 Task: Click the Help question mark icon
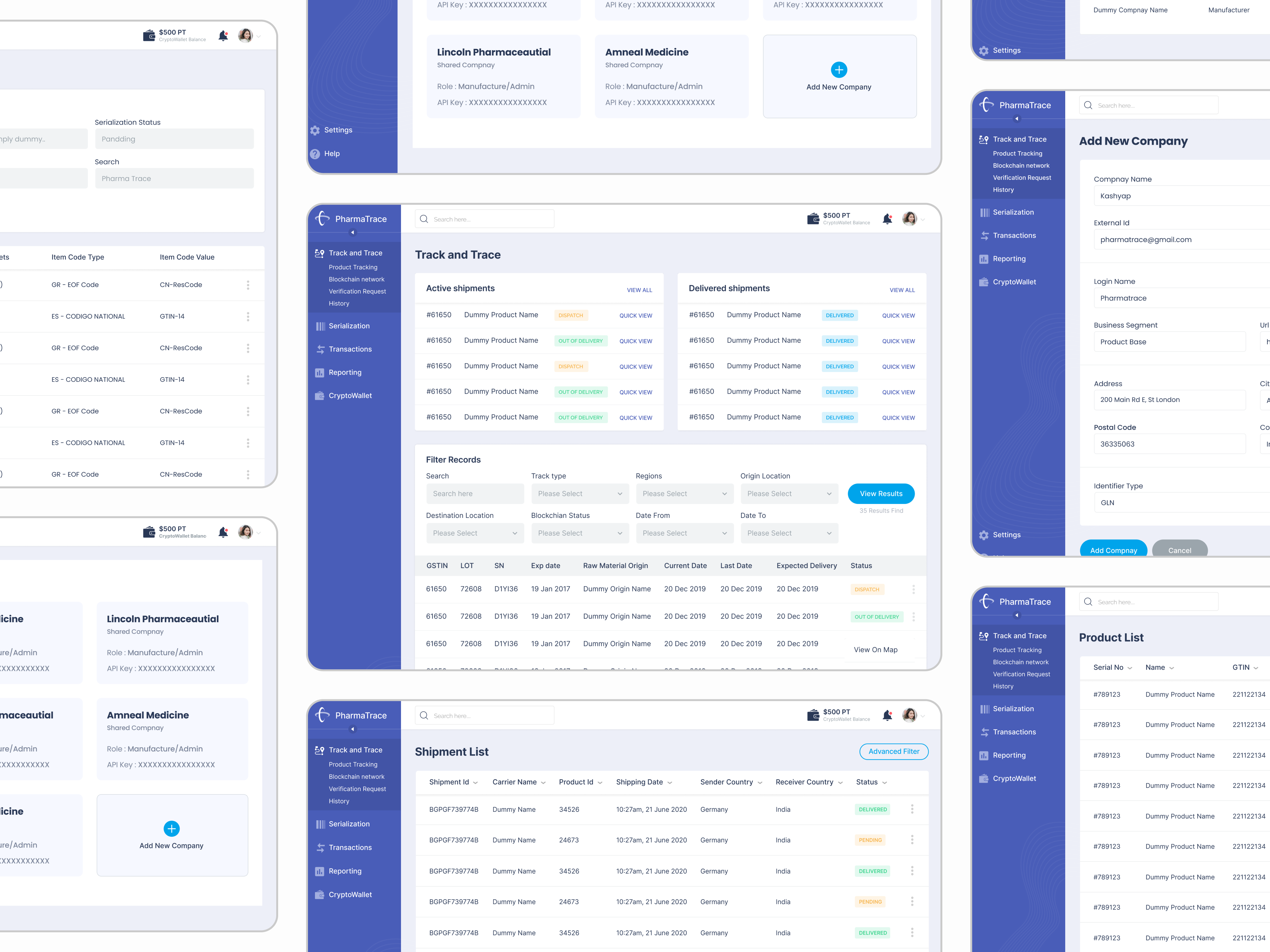(x=315, y=154)
